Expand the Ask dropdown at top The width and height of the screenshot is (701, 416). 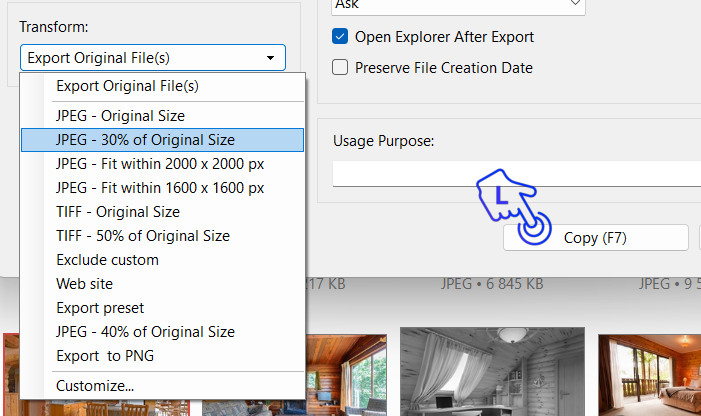(458, 5)
